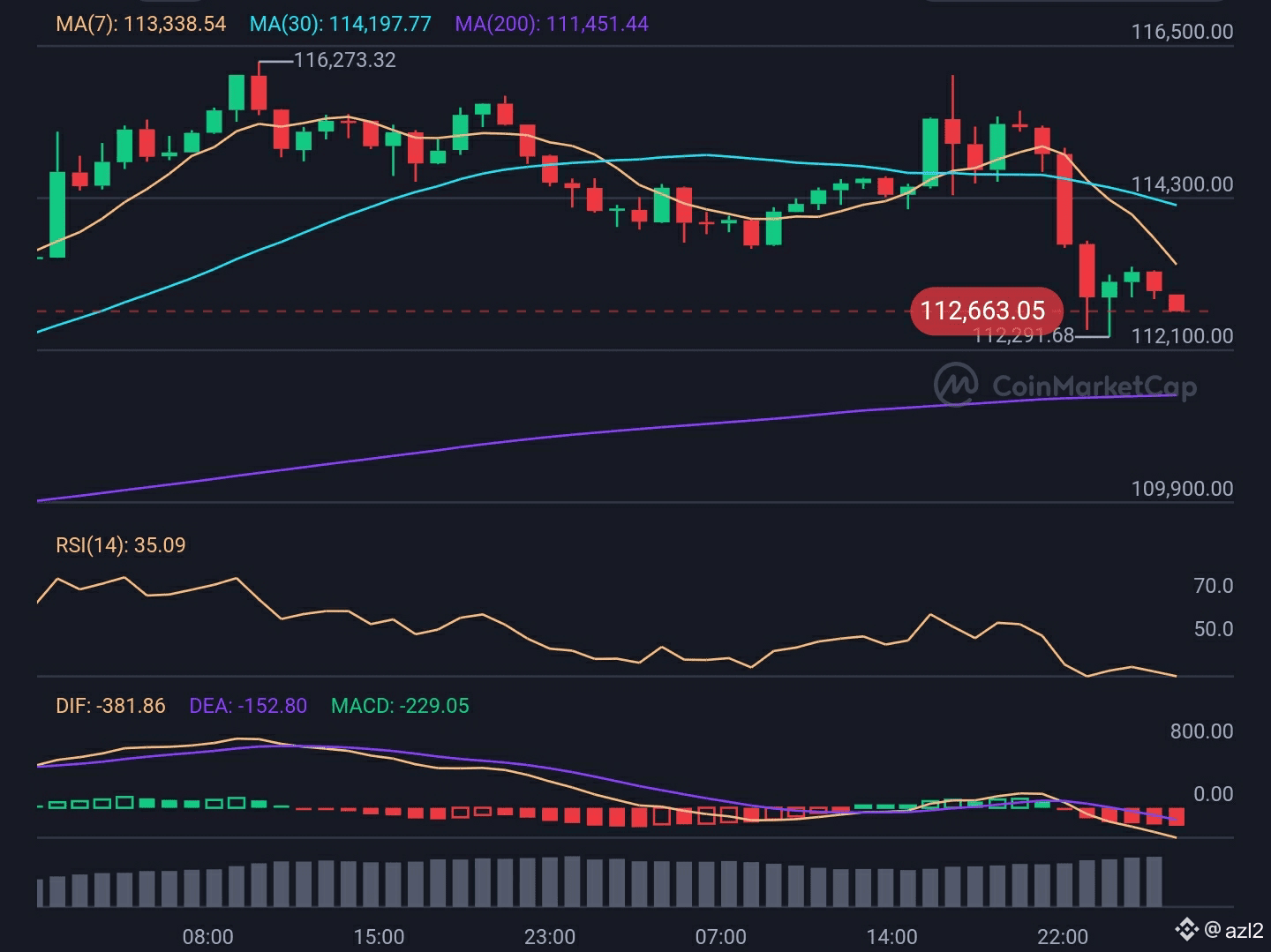Click the 23:00 time axis label
Screen dimensions: 1271x952
pyautogui.click(x=550, y=937)
